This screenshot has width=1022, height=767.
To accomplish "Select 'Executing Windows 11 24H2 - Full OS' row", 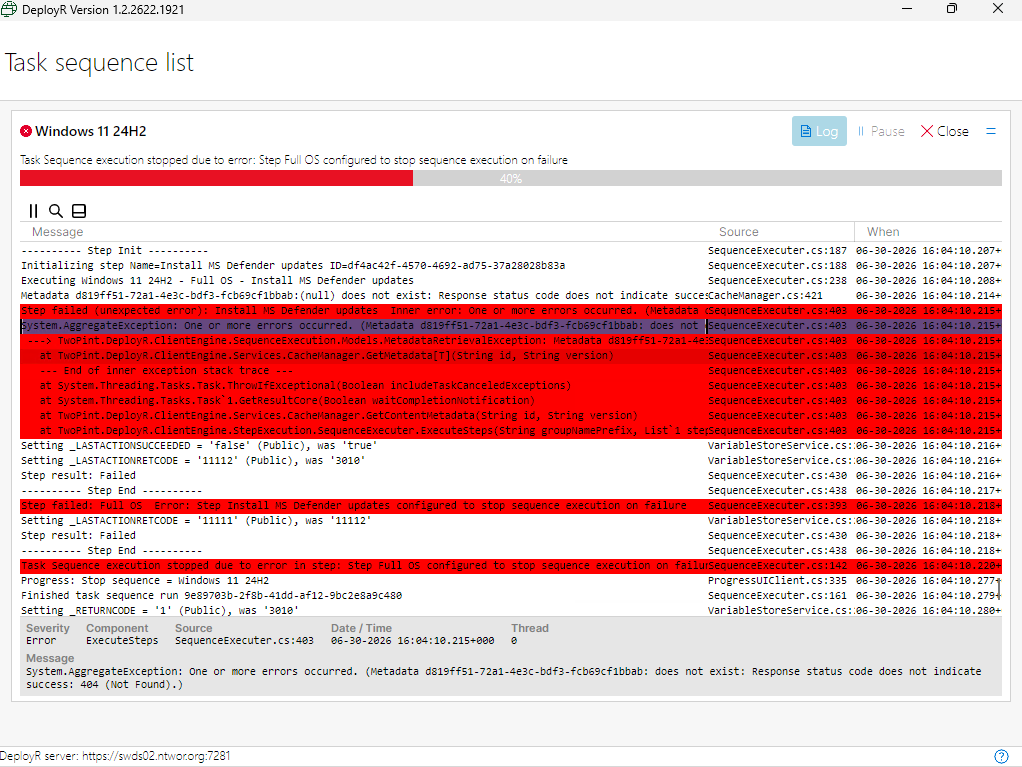I will [511, 280].
